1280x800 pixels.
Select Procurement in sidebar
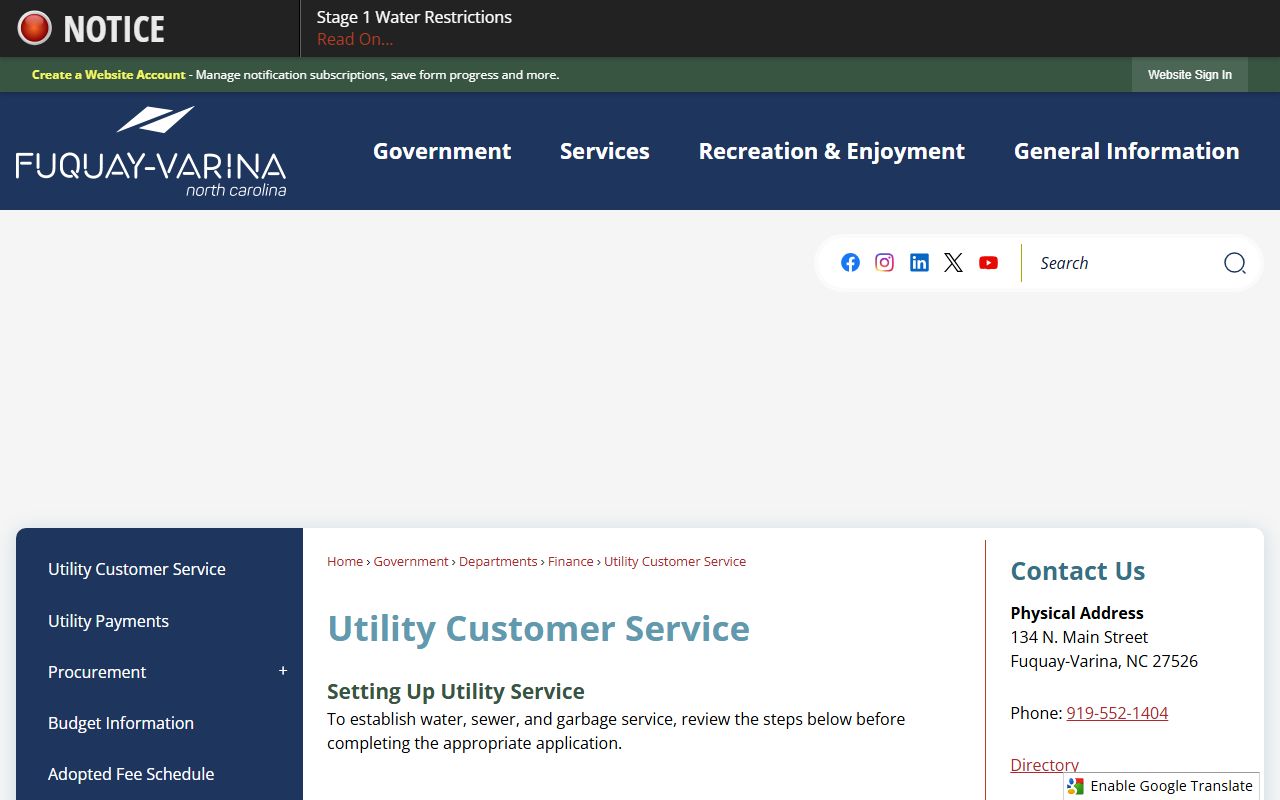[x=97, y=672]
